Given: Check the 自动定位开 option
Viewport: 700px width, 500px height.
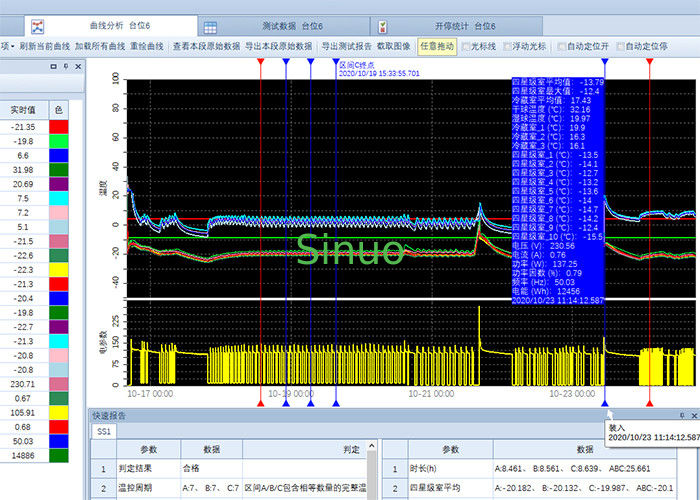Looking at the screenshot, I should coord(561,46).
